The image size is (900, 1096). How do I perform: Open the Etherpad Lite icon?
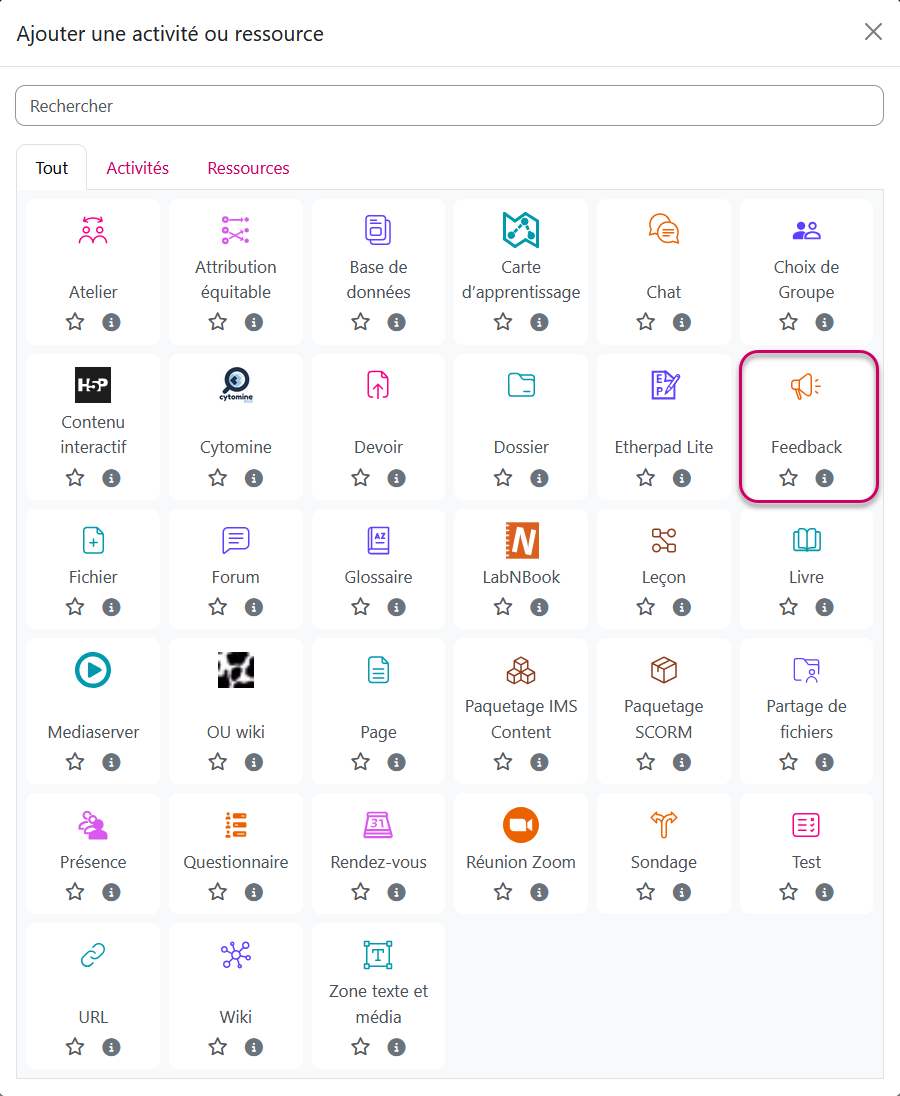pos(664,385)
